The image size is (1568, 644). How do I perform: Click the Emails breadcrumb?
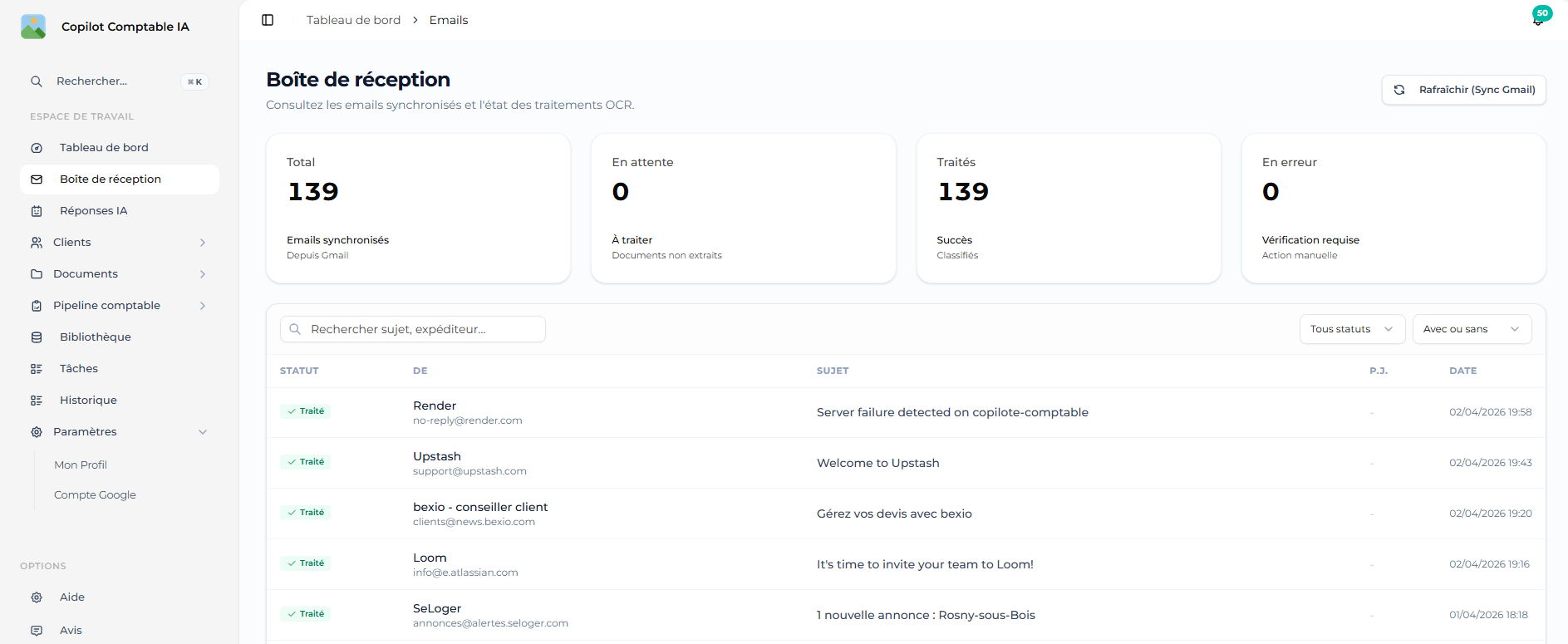pyautogui.click(x=449, y=20)
